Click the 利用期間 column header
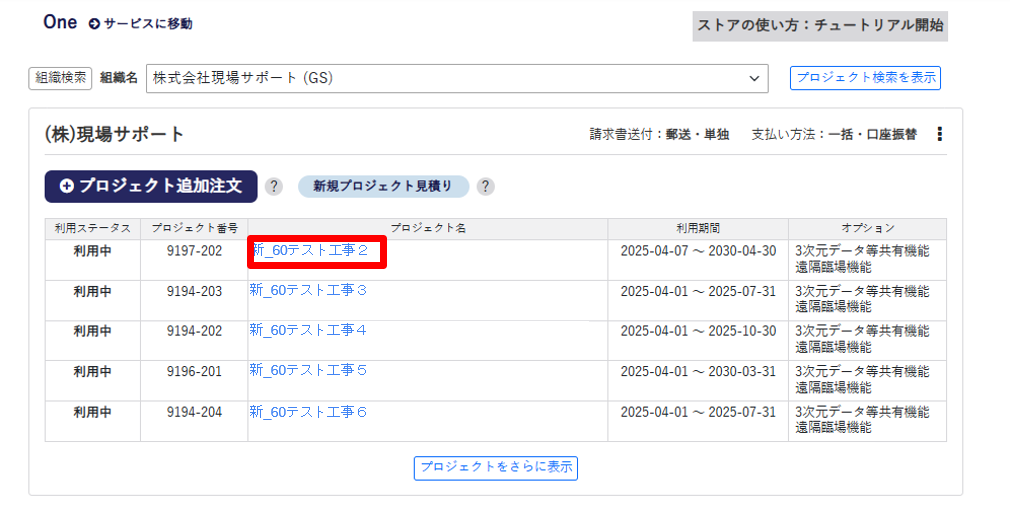Image resolution: width=1010 pixels, height=511 pixels. pos(698,229)
